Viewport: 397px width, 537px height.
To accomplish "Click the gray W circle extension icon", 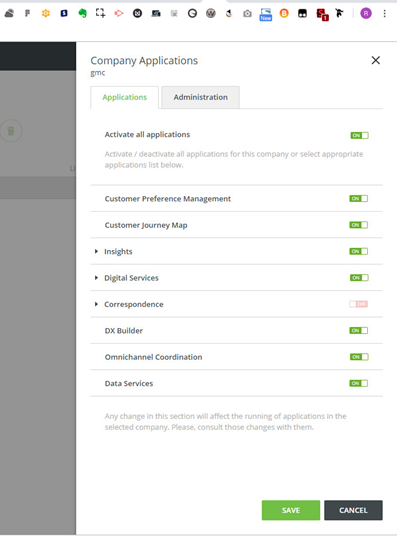I will pos(211,13).
